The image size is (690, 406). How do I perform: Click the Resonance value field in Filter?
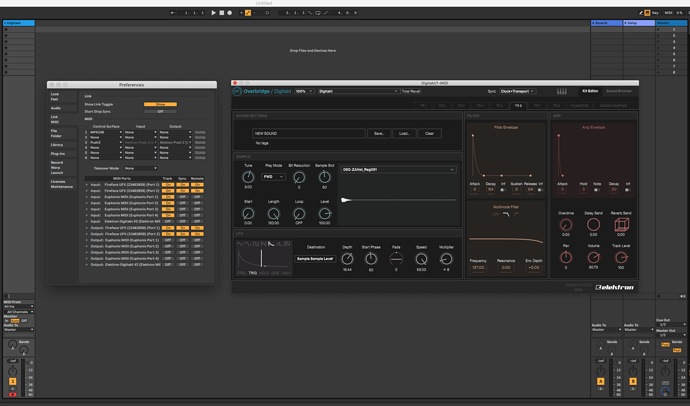click(x=506, y=267)
